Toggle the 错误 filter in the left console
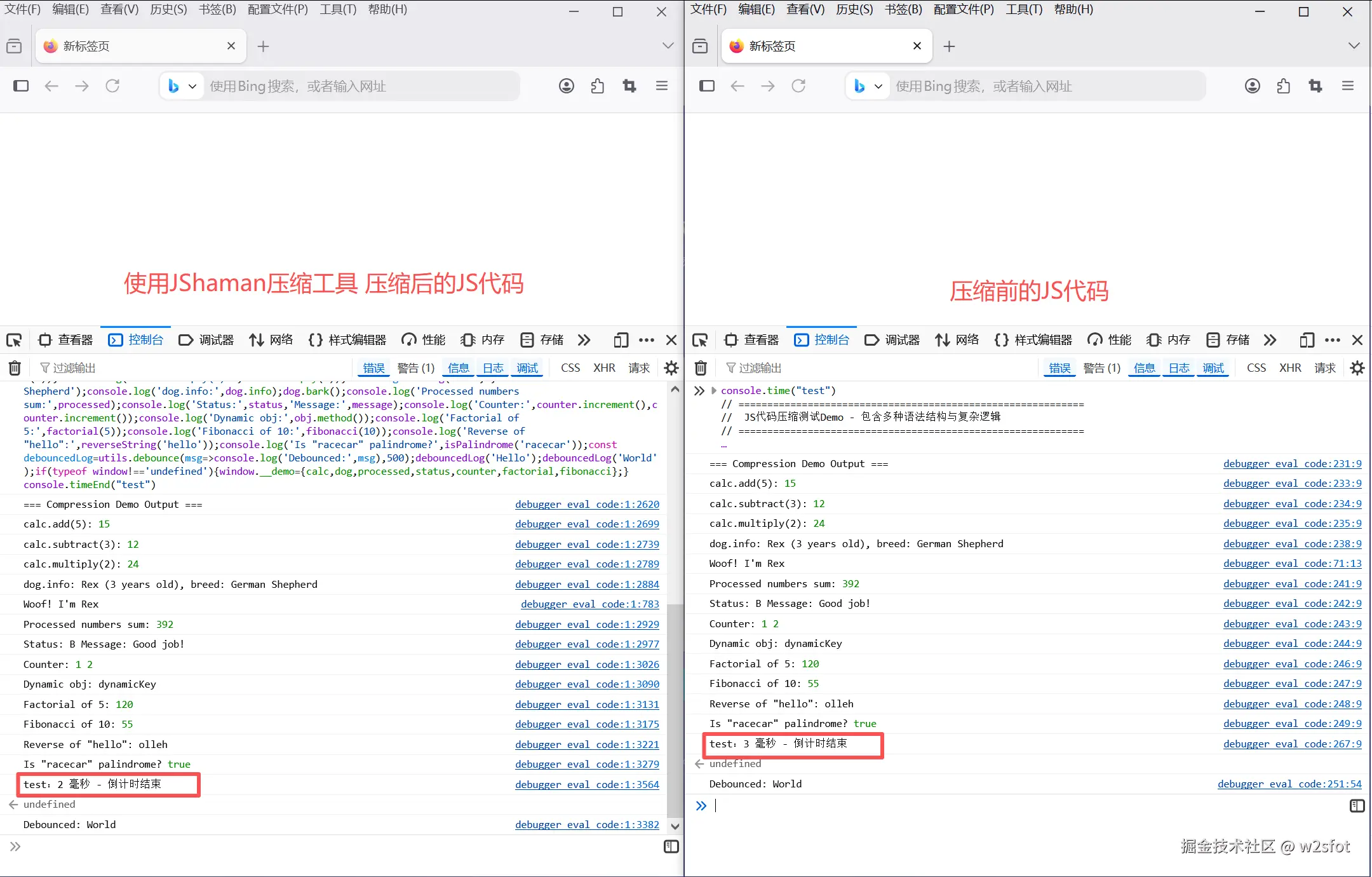Screen dimensions: 1372x877 tap(373, 368)
